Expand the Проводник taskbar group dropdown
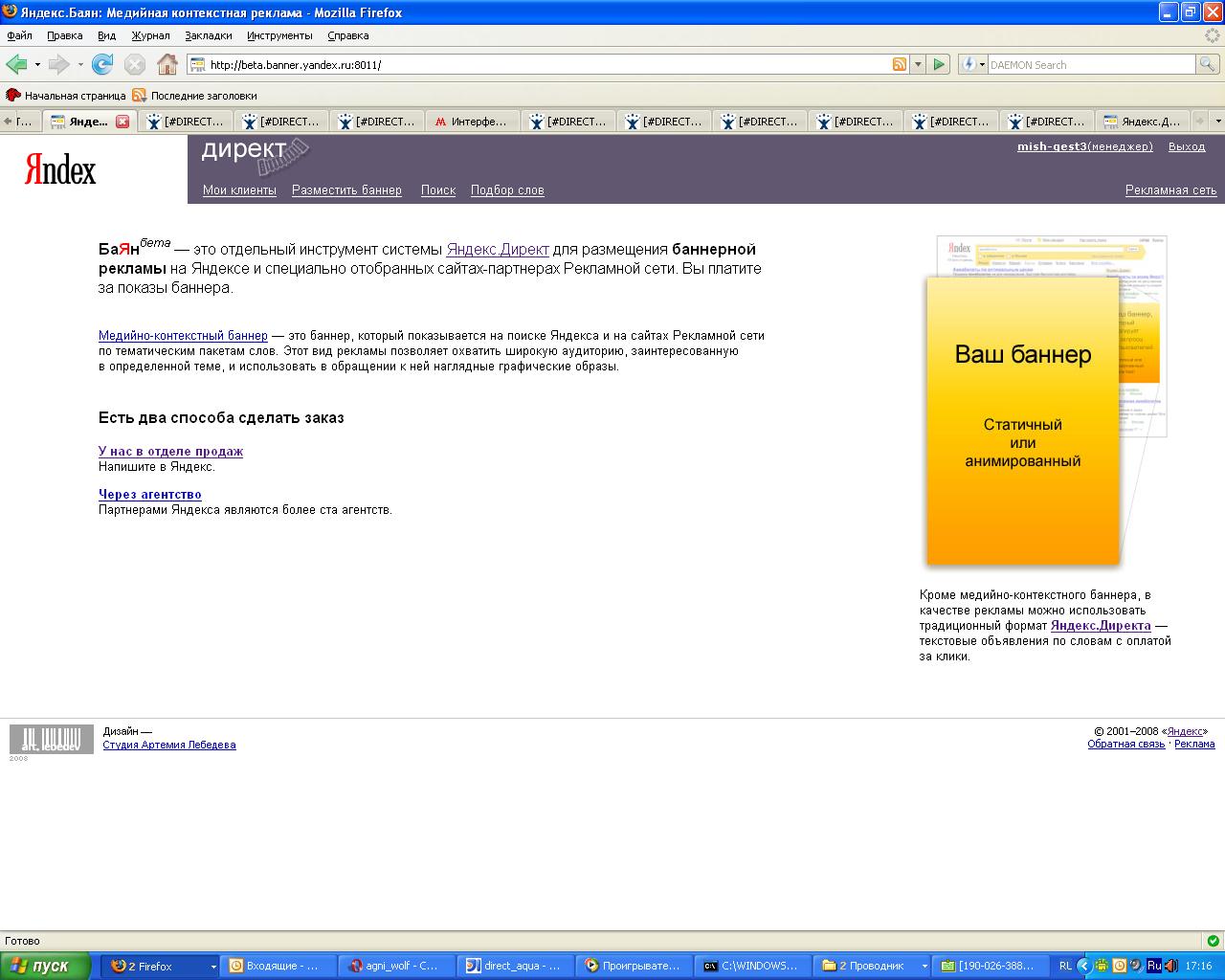1225x980 pixels. click(x=924, y=967)
